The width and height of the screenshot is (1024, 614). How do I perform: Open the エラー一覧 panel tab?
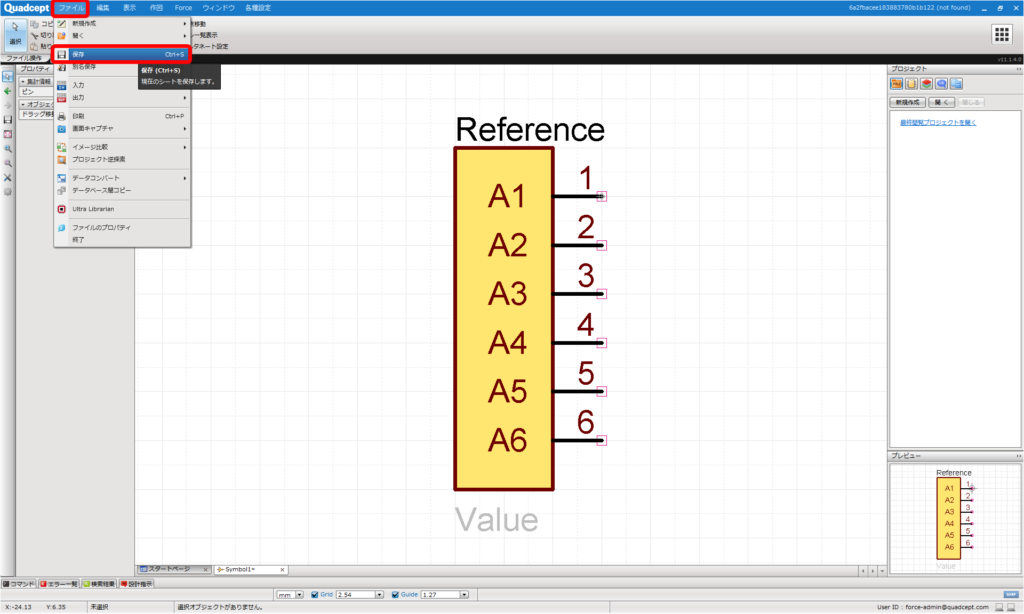59,584
